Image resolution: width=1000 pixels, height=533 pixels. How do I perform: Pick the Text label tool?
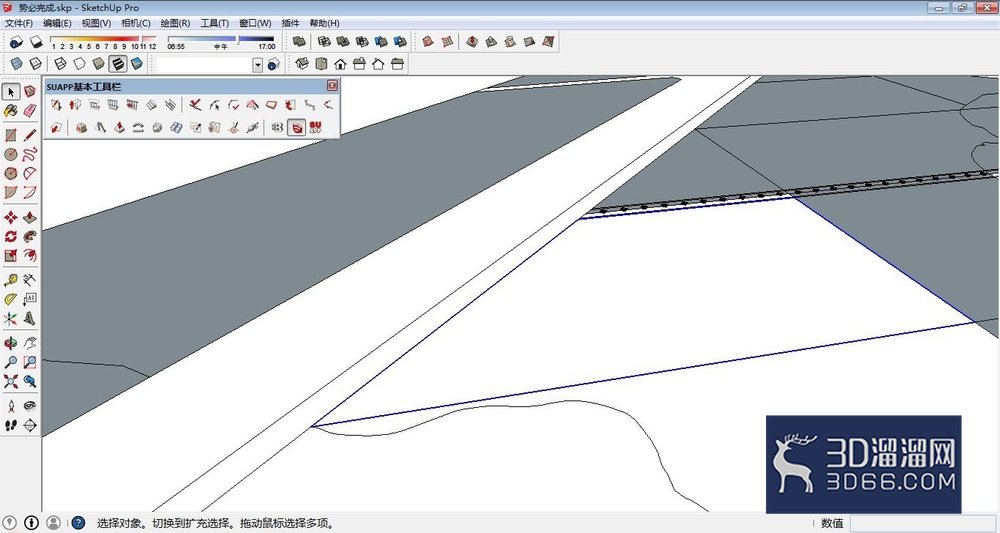[30, 299]
